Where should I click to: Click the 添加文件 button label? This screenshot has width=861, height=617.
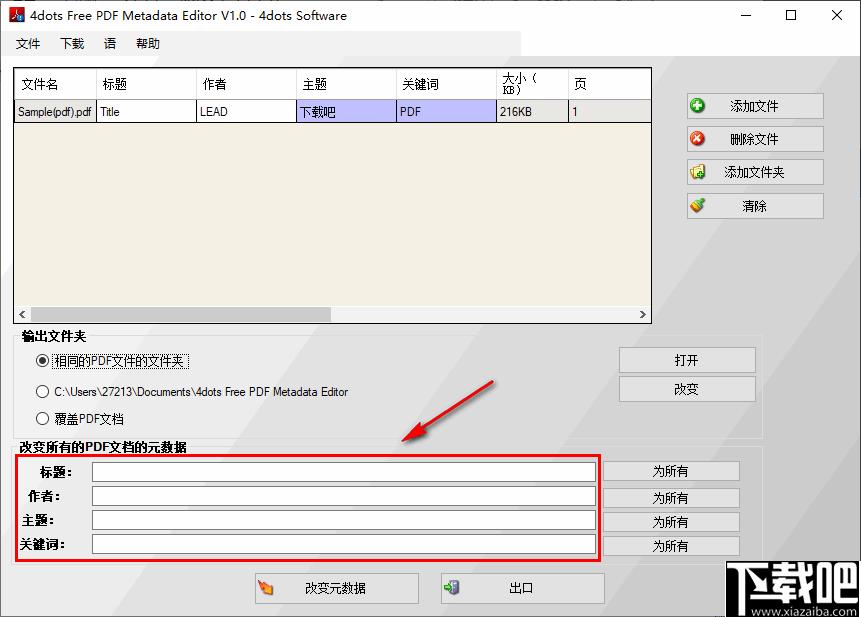click(x=754, y=106)
